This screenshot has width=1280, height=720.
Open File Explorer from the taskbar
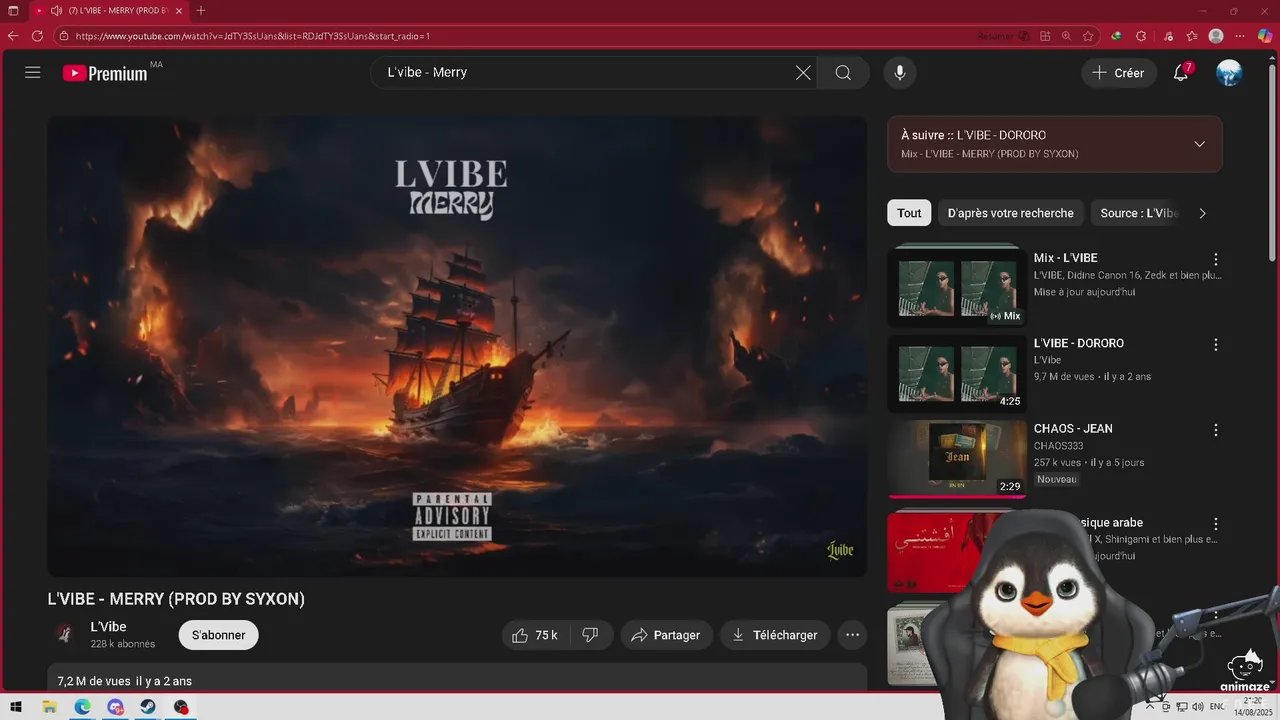point(49,707)
